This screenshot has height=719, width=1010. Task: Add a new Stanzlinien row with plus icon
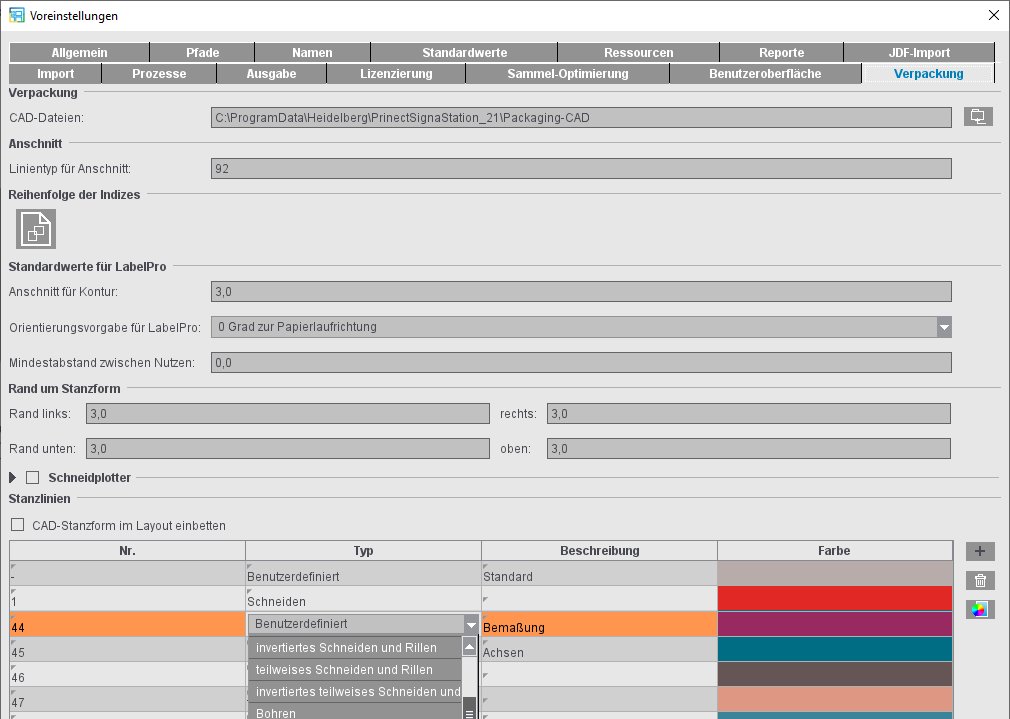[x=980, y=551]
